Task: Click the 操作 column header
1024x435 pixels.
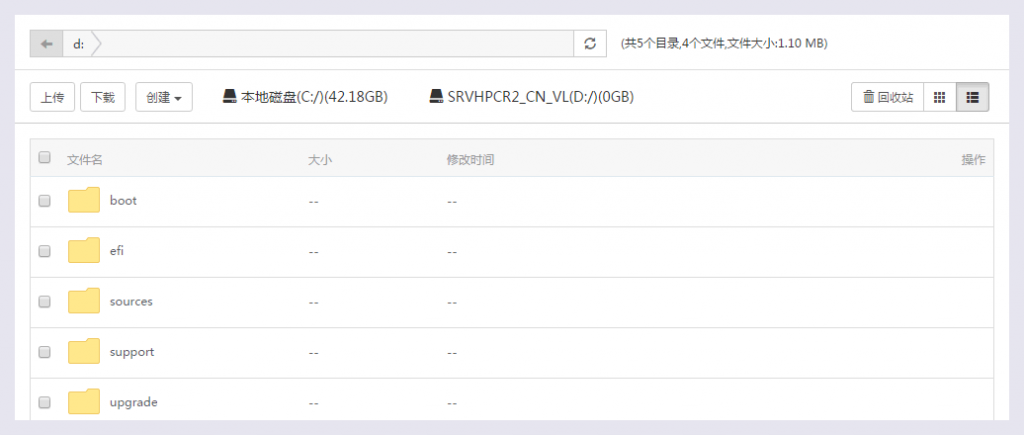Action: (973, 160)
